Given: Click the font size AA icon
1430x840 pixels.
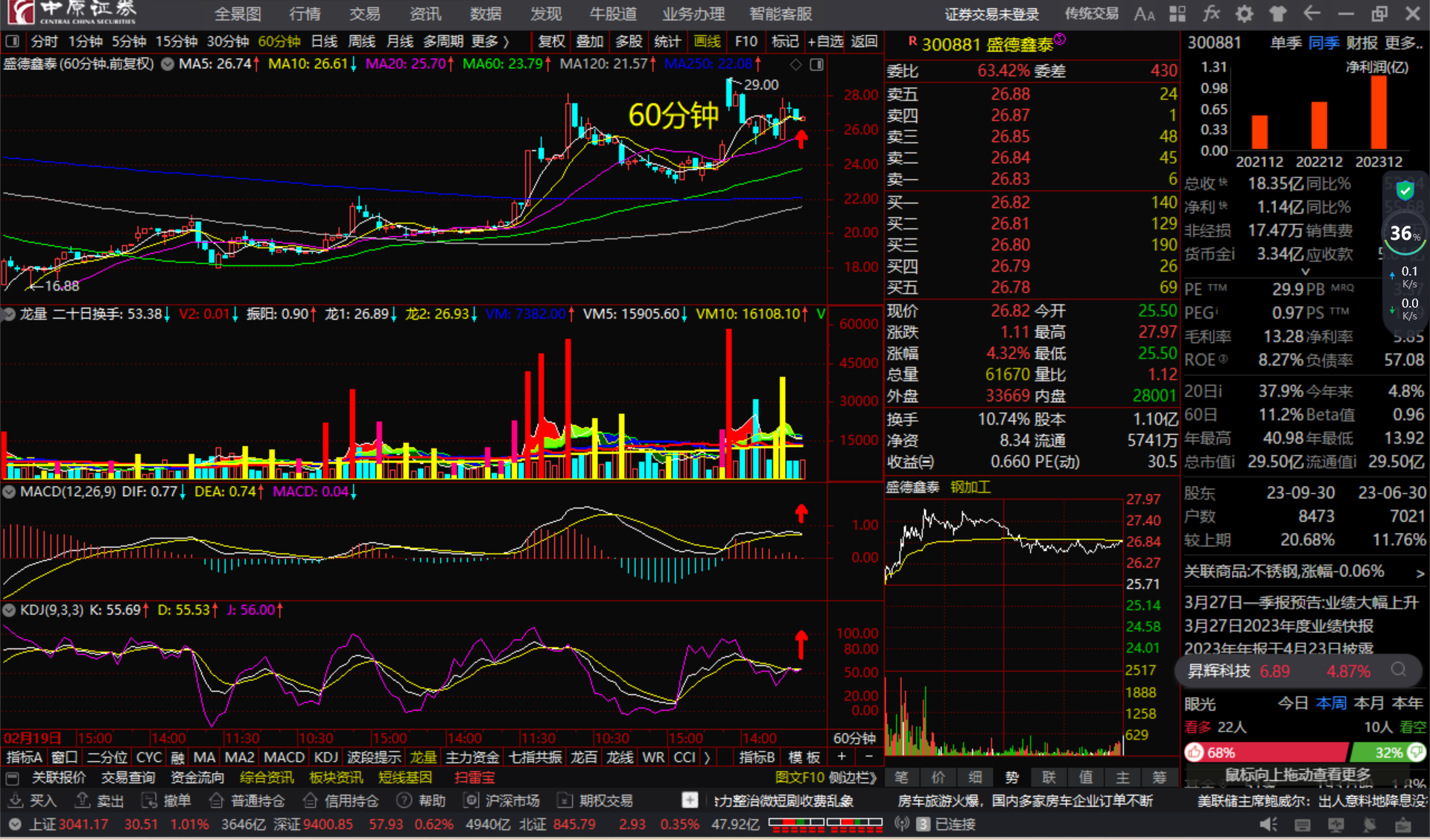Looking at the screenshot, I should click(1144, 13).
